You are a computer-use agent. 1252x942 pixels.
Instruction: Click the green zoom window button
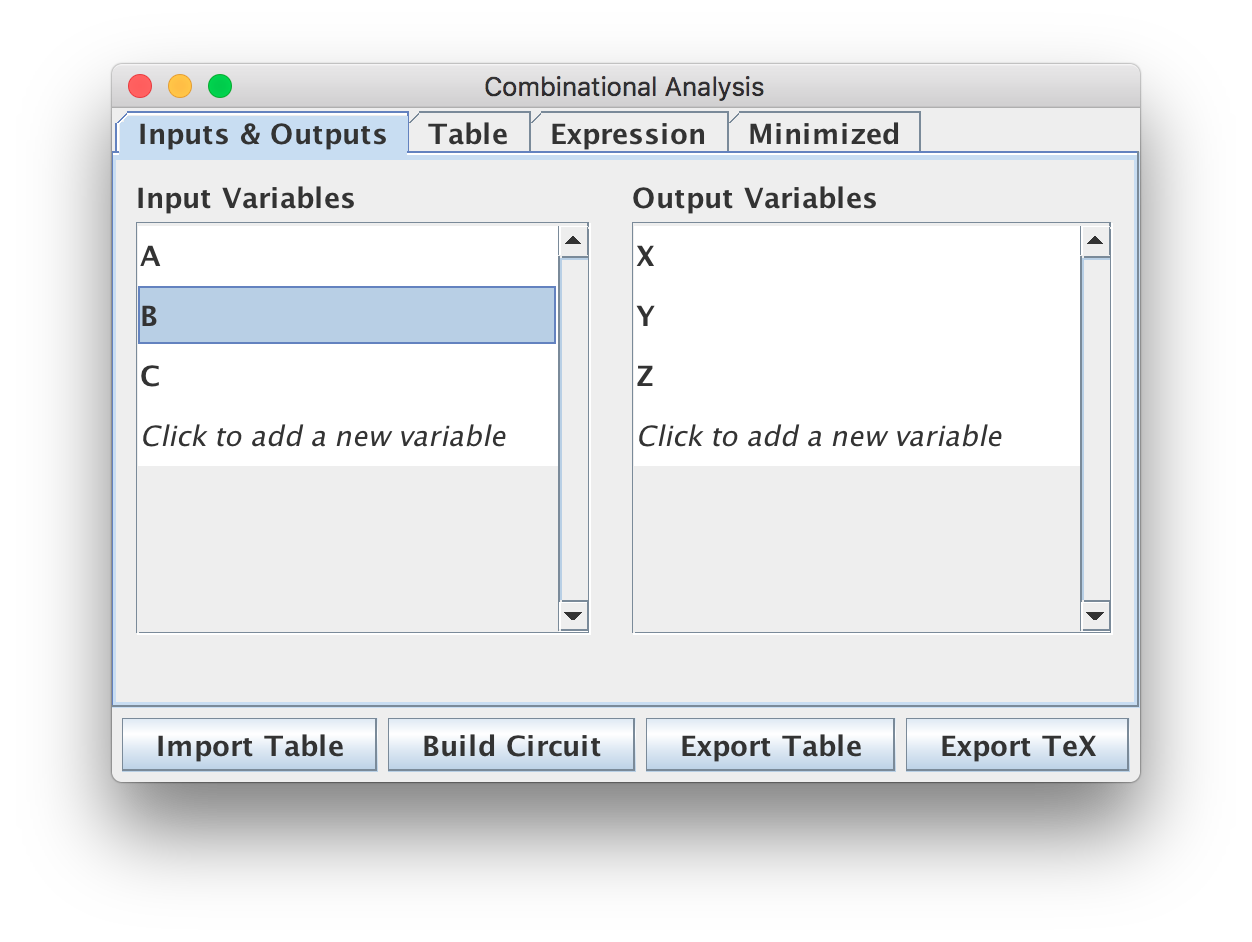click(220, 87)
